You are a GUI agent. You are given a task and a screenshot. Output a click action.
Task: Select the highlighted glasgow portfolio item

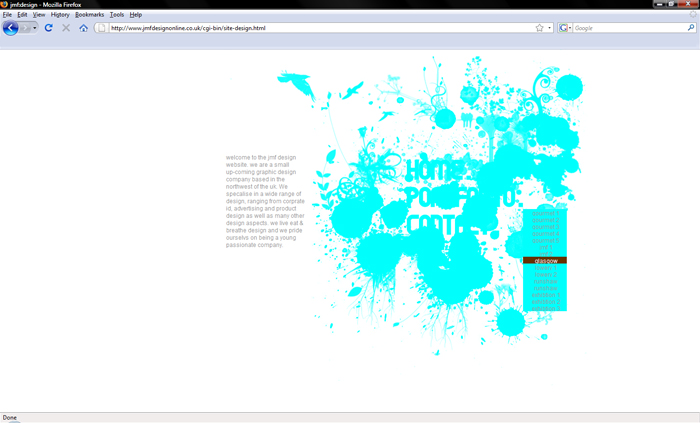pos(545,261)
